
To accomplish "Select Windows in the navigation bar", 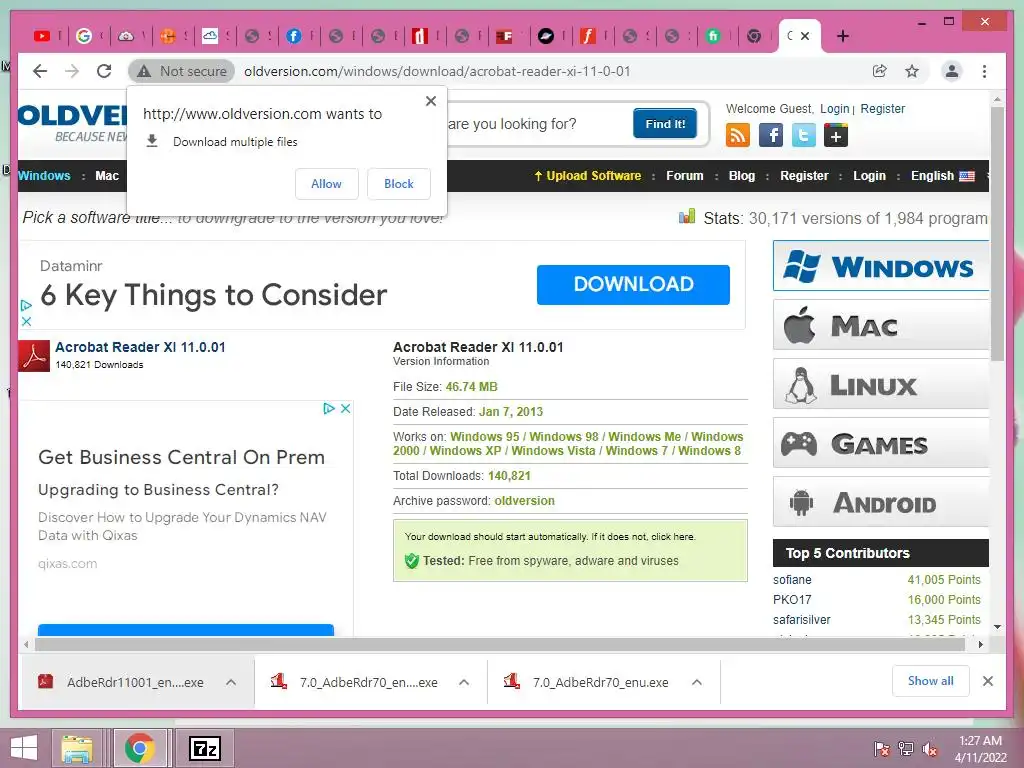I will (x=44, y=176).
